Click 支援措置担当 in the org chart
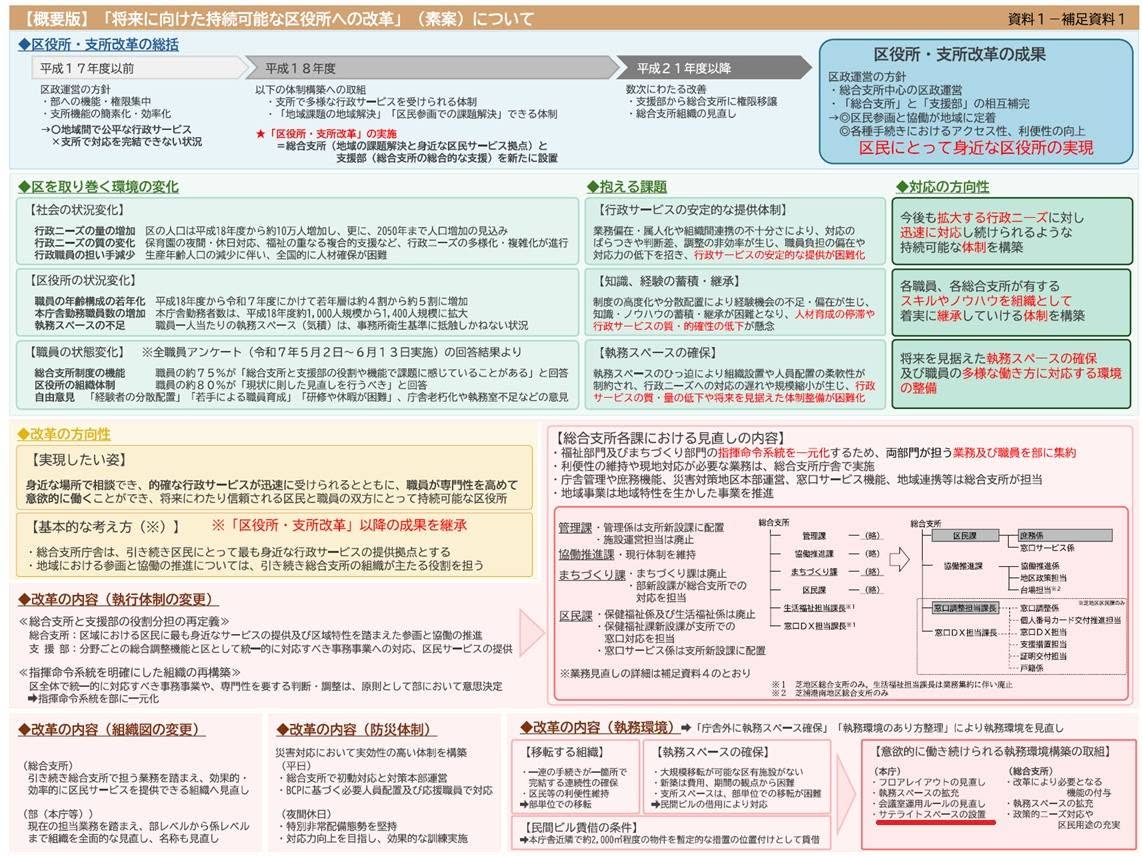This screenshot has height=856, width=1142. tap(1043, 644)
